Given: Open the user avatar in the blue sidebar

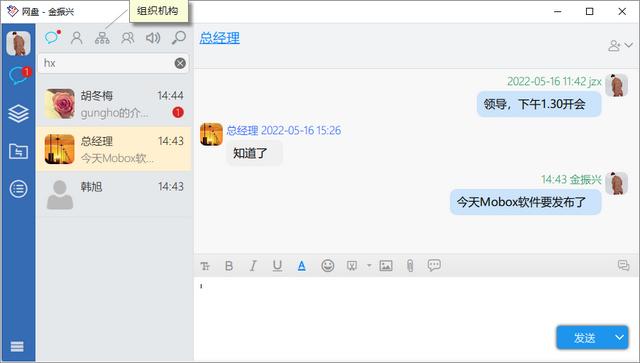Looking at the screenshot, I should (x=18, y=43).
